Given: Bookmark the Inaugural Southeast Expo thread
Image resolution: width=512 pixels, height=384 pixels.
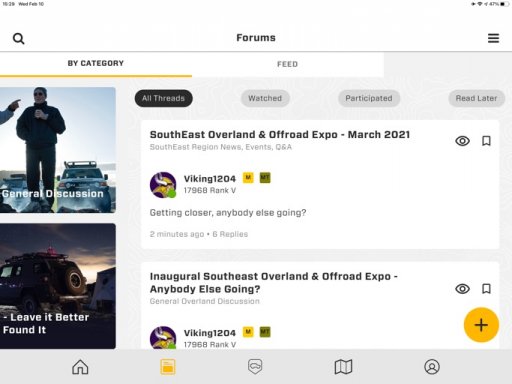Looking at the screenshot, I should [x=486, y=289].
